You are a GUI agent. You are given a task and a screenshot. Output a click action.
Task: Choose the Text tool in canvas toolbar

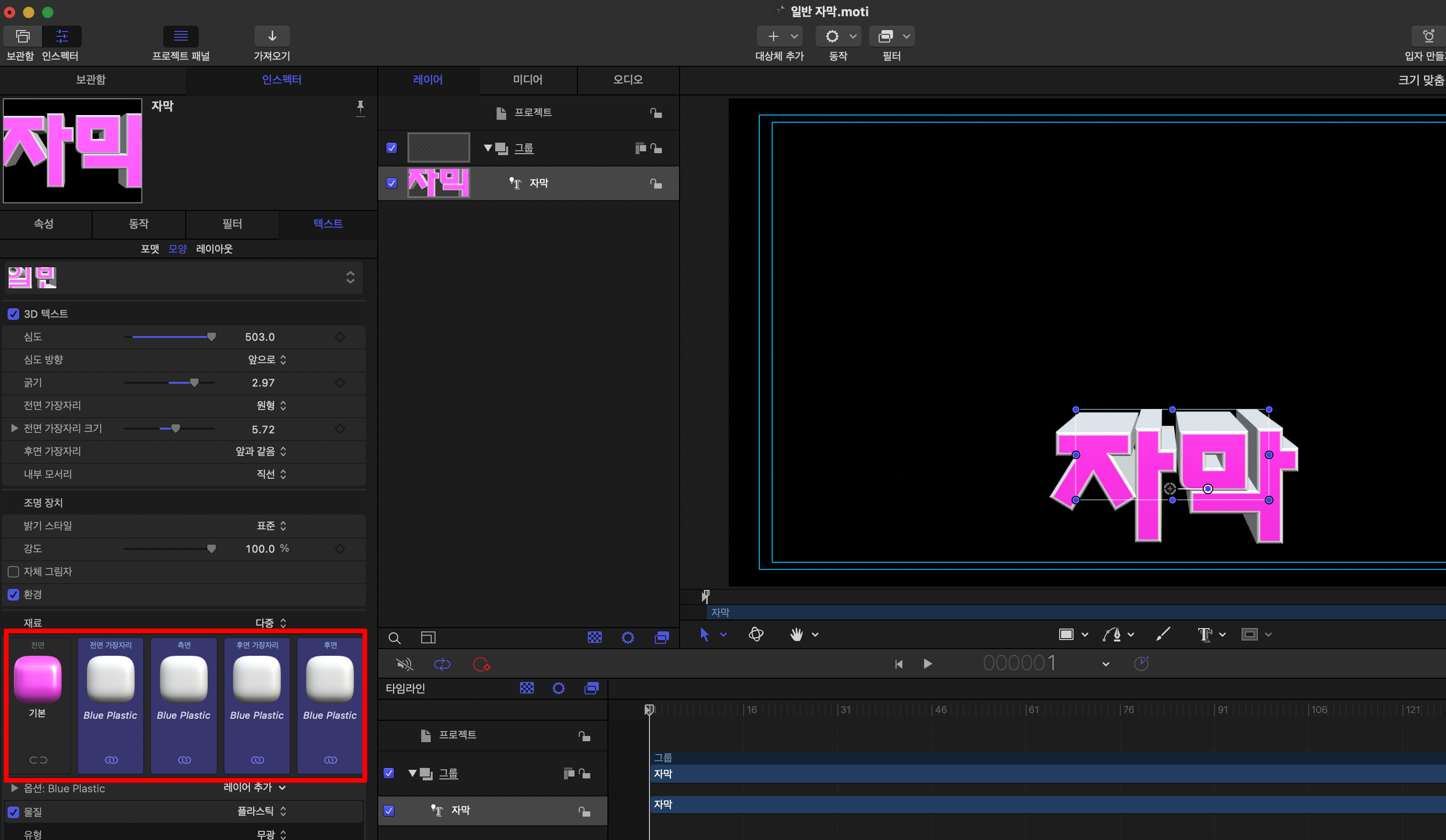(x=1204, y=634)
